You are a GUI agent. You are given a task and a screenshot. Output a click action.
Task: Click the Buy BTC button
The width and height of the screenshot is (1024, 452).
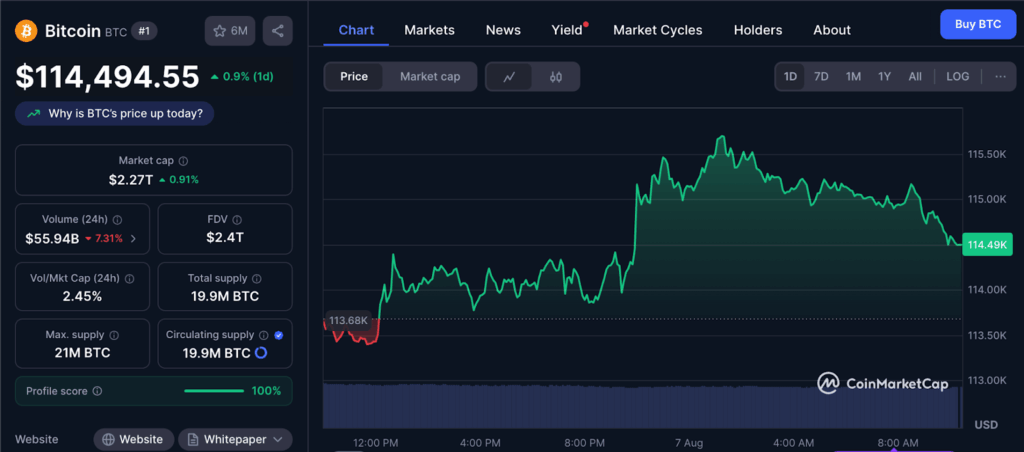point(977,23)
